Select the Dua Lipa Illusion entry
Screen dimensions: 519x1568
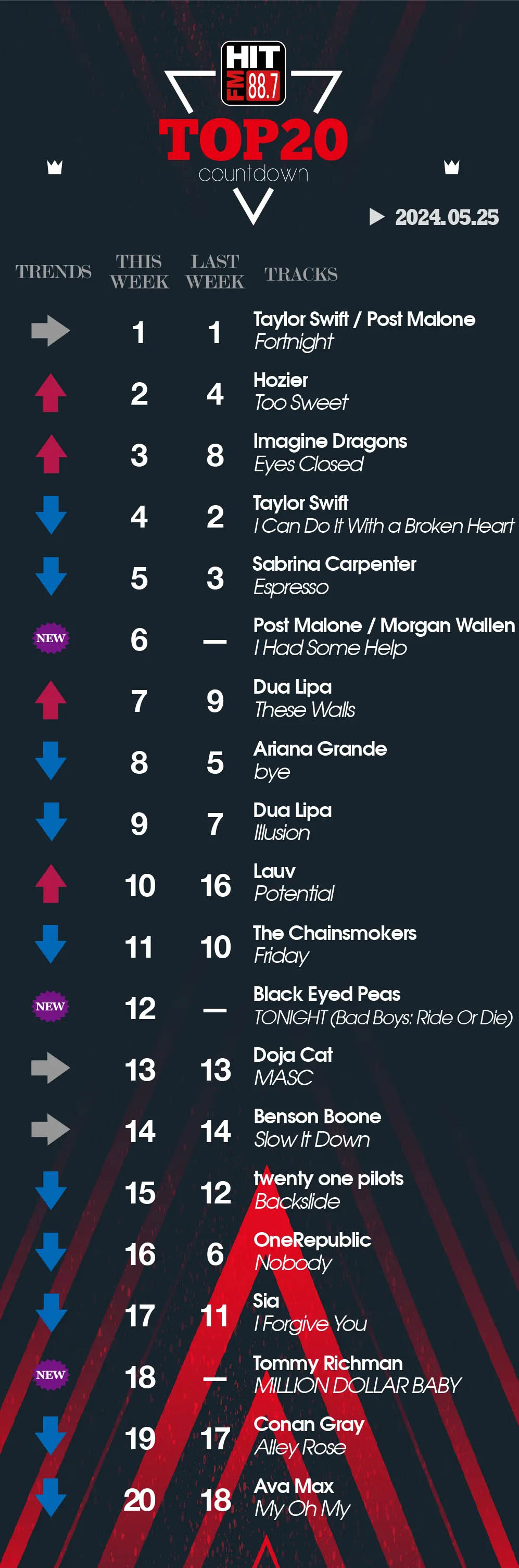[293, 822]
